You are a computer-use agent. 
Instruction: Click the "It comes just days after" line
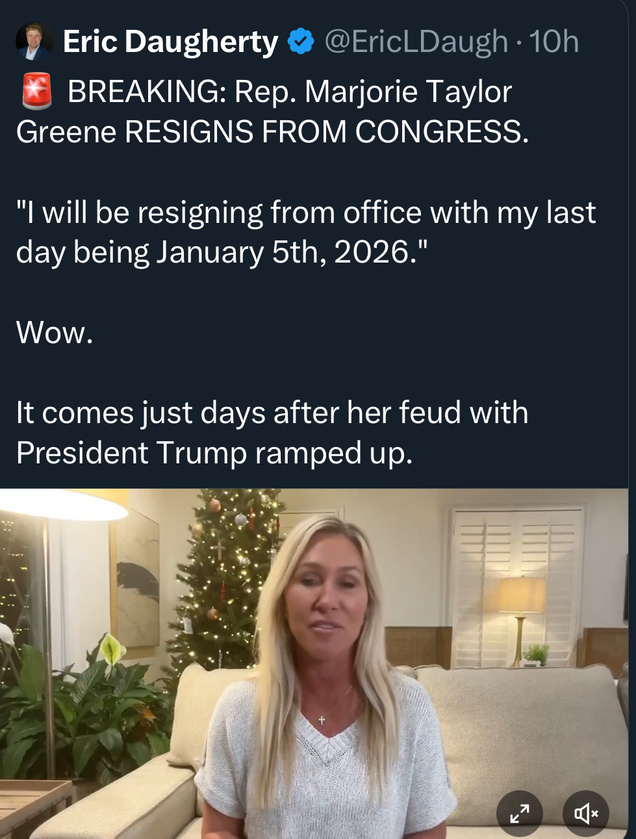tap(272, 413)
